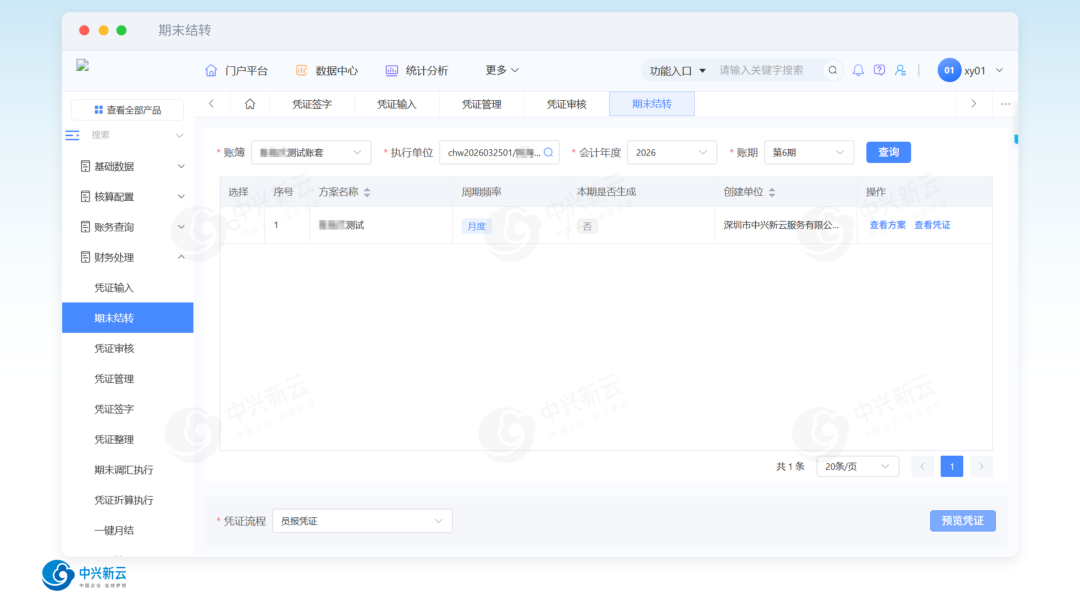This screenshot has width=1080, height=608.
Task: Go to page 1 in pagination
Action: coord(952,466)
